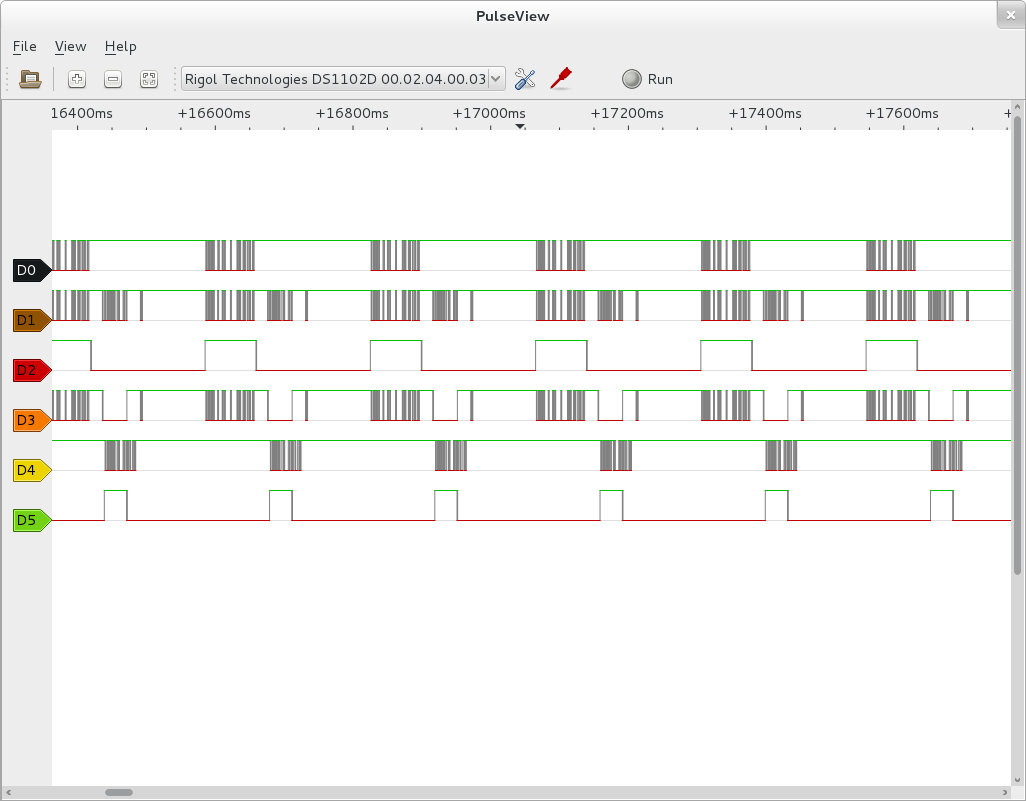The image size is (1026, 801).
Task: Zoom in on the waveform view
Action: point(77,79)
